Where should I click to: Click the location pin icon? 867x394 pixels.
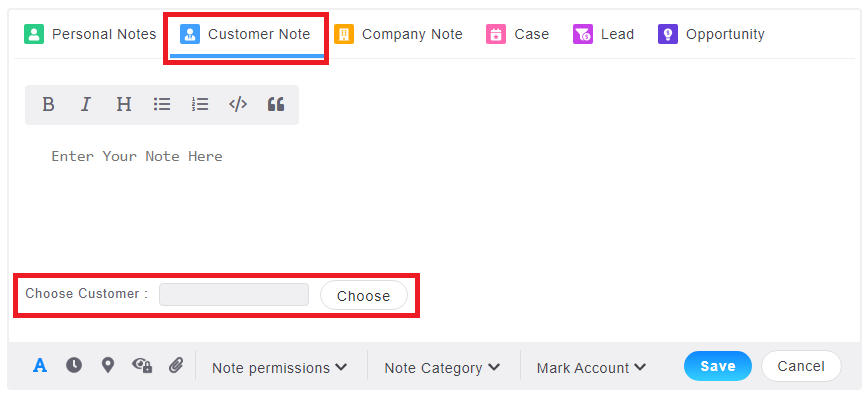tap(108, 365)
